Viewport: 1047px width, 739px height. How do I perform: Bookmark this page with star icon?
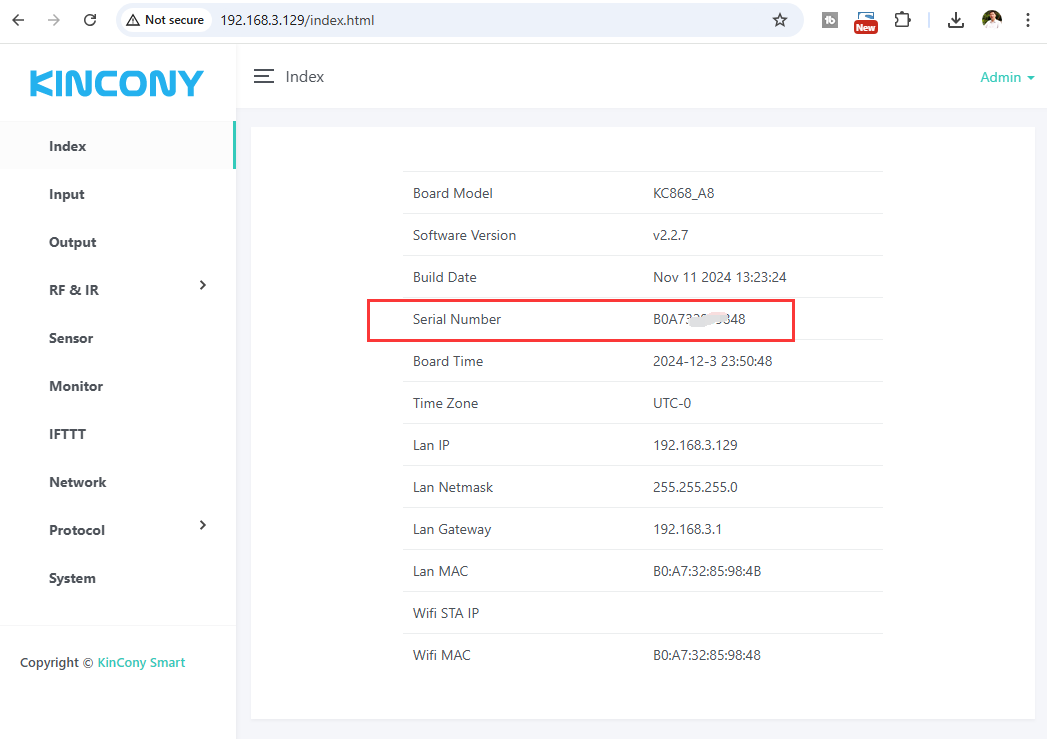pyautogui.click(x=780, y=20)
